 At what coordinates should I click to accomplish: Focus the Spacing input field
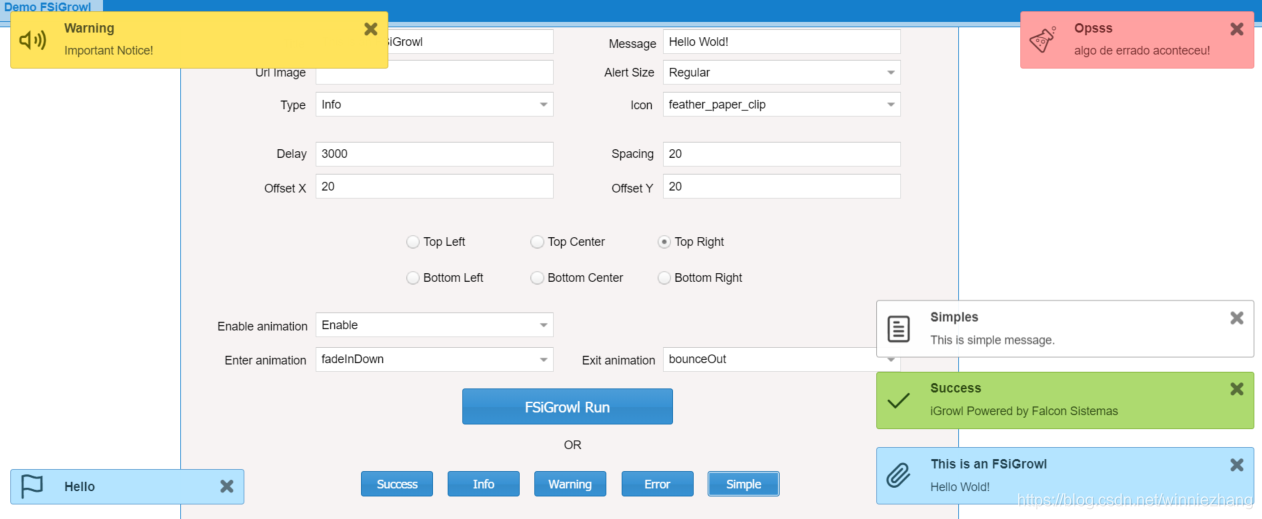782,154
